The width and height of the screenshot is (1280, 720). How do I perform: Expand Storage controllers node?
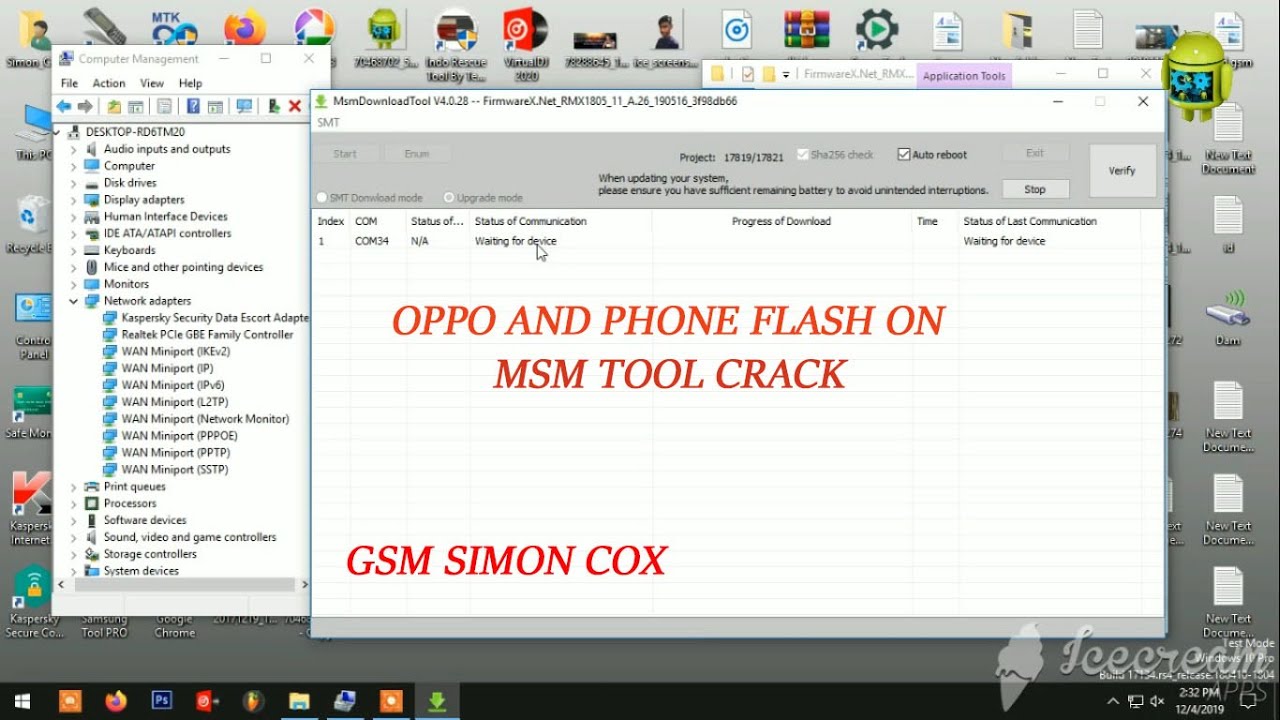[x=74, y=554]
